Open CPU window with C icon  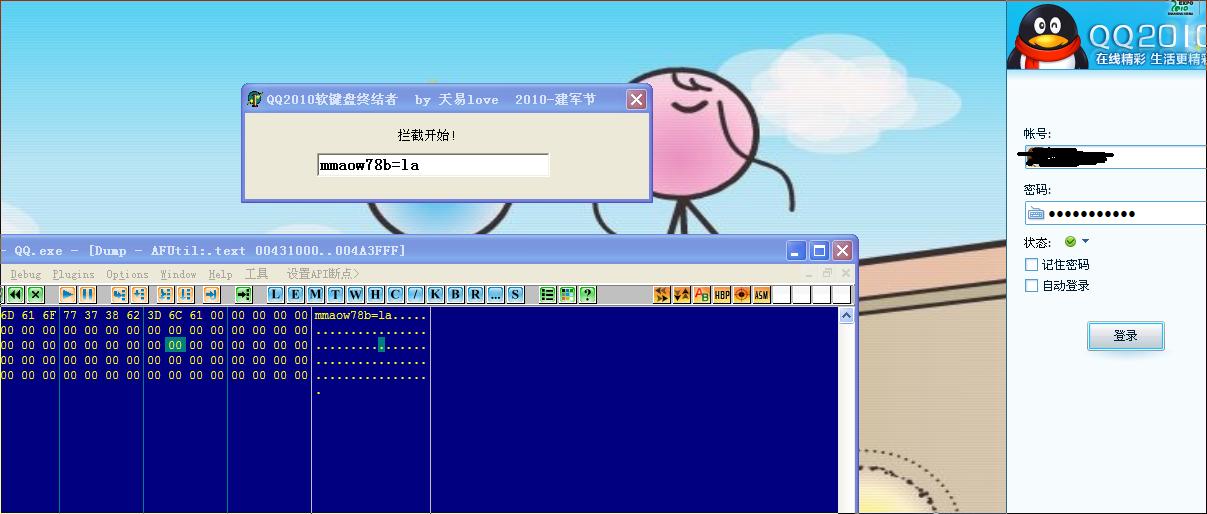[395, 294]
